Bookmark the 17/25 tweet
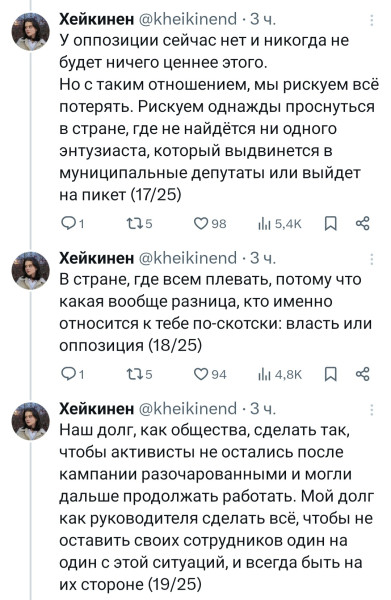Screen dimensions: 391x600 (331, 223)
